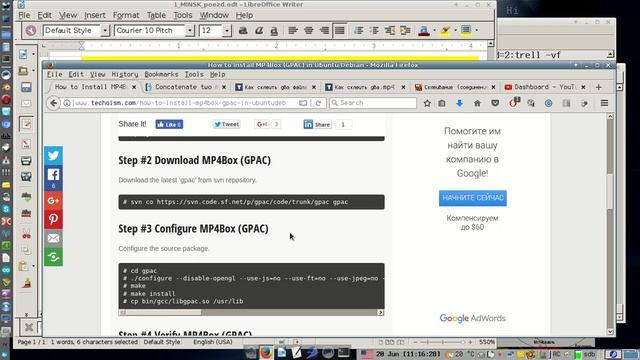Click the green ShareThis sidebar button
640x360 pixels.
click(x=53, y=257)
